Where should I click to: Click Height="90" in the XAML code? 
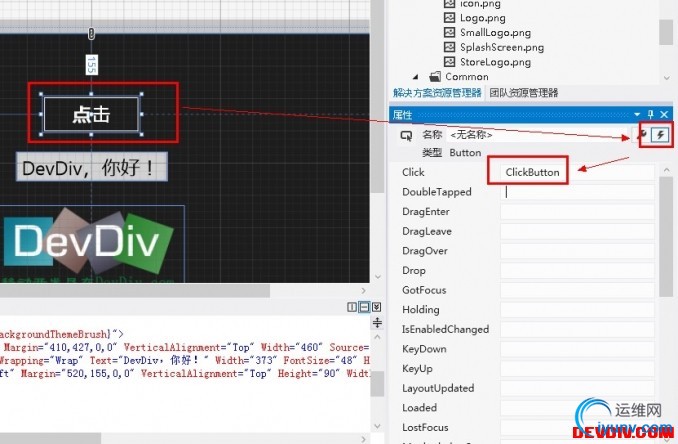pyautogui.click(x=309, y=373)
